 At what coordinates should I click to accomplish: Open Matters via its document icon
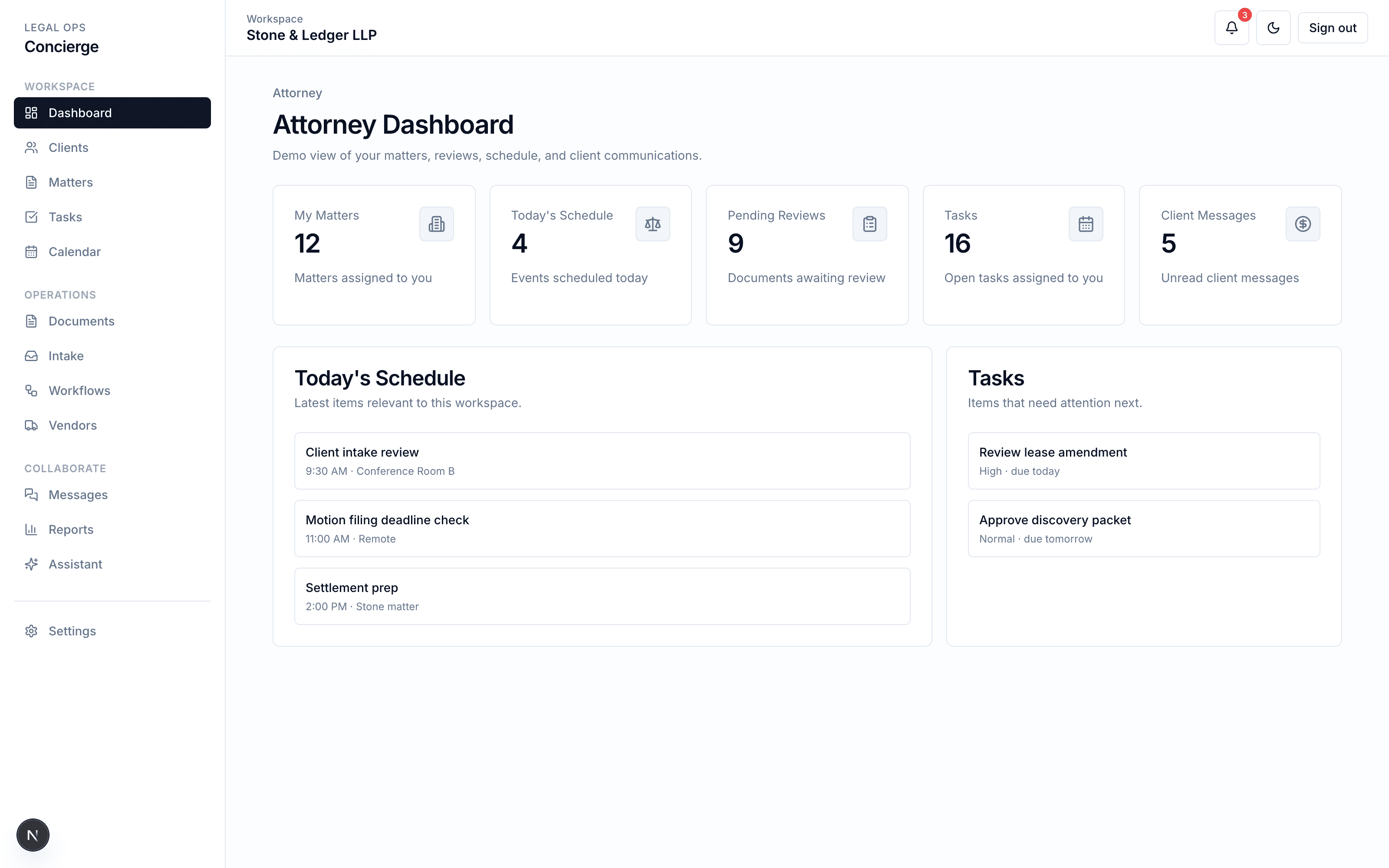coord(31,182)
